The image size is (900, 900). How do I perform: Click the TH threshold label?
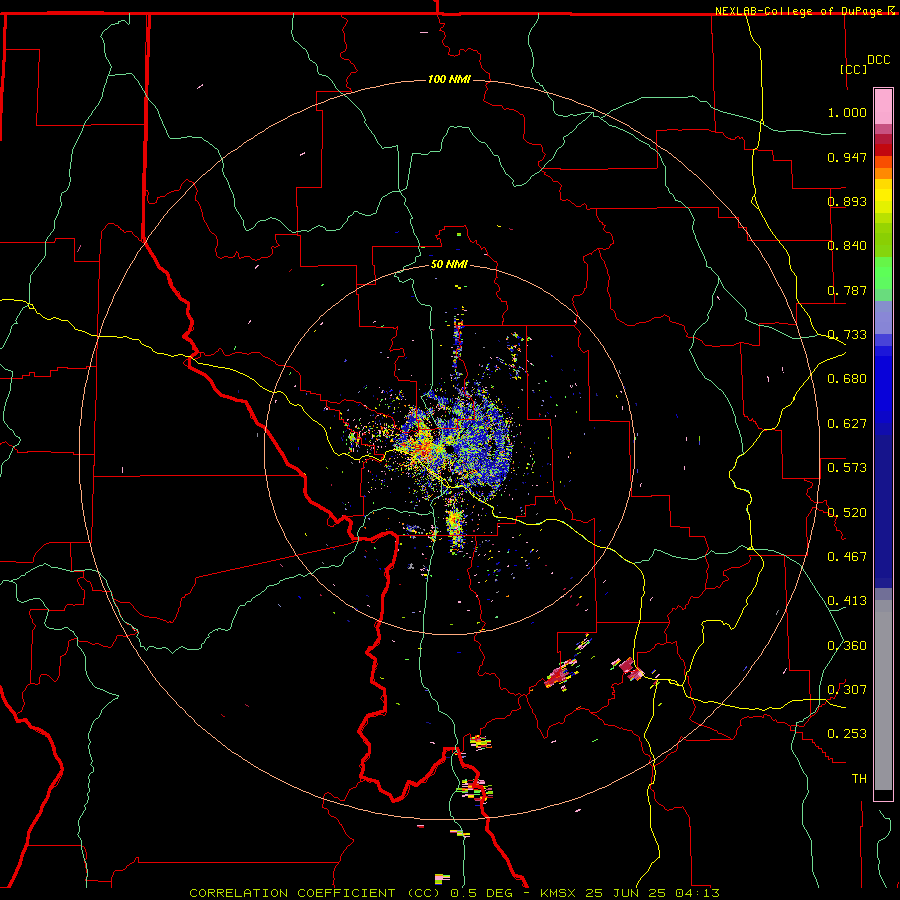(859, 779)
